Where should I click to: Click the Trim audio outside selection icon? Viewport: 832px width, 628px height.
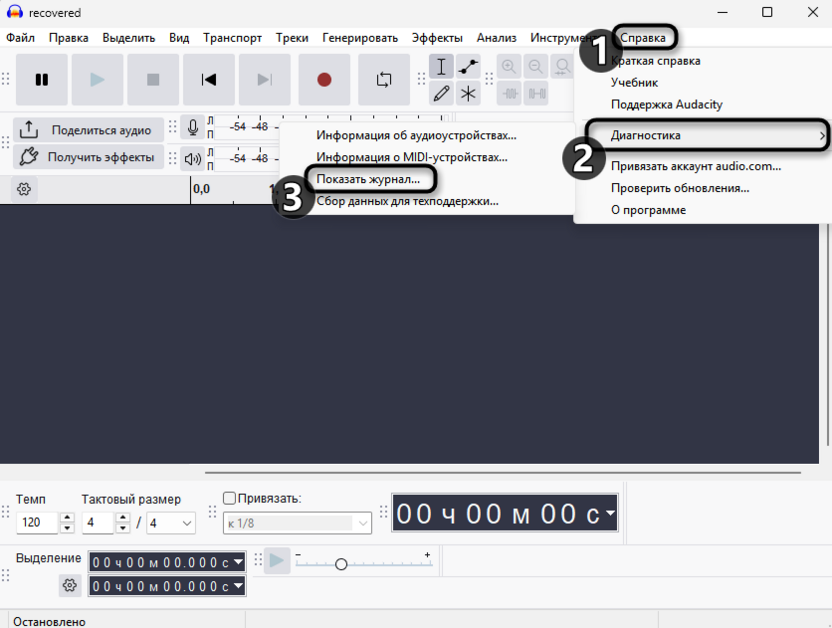(509, 94)
